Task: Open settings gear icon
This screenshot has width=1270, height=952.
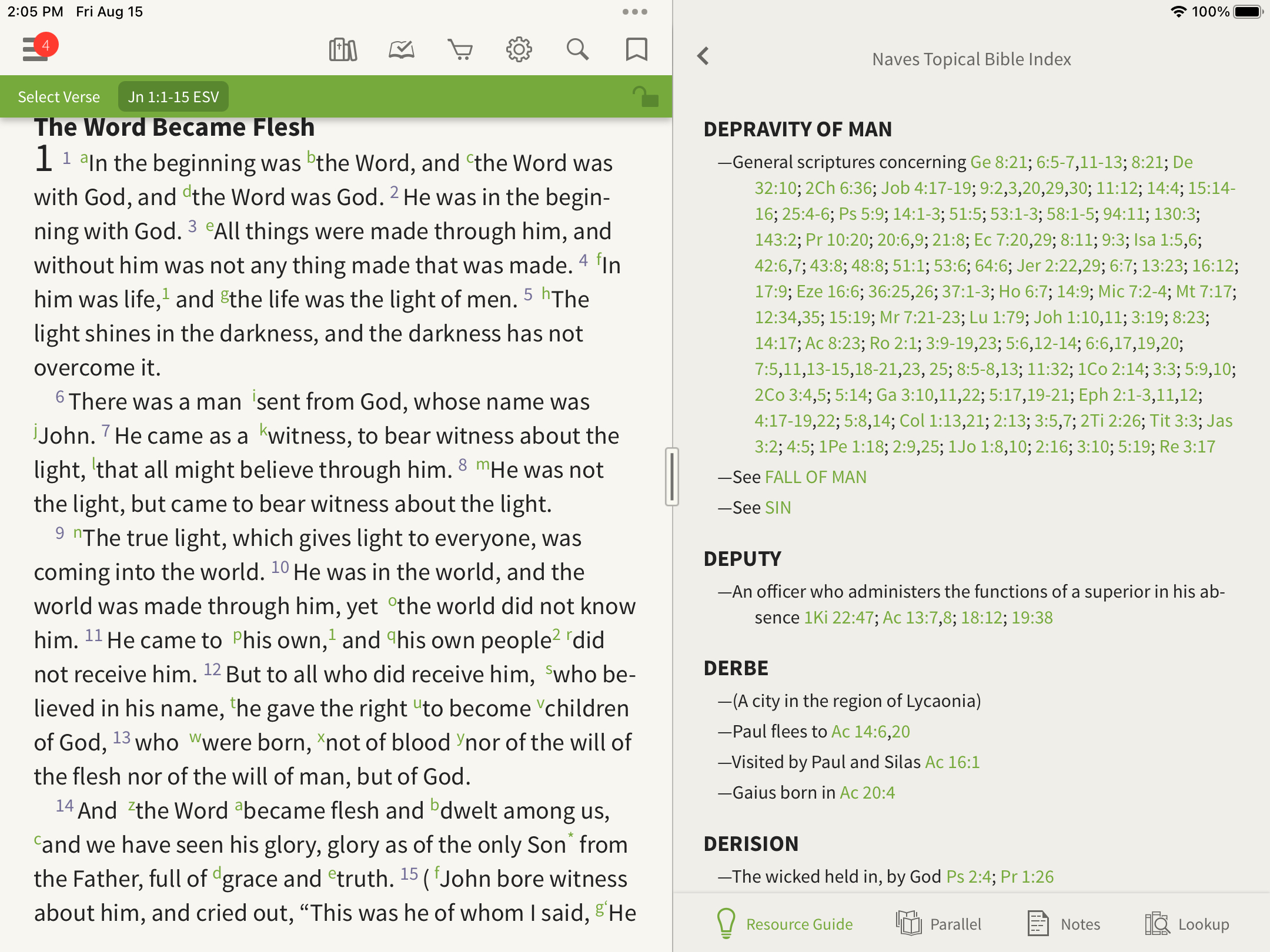Action: [x=519, y=50]
